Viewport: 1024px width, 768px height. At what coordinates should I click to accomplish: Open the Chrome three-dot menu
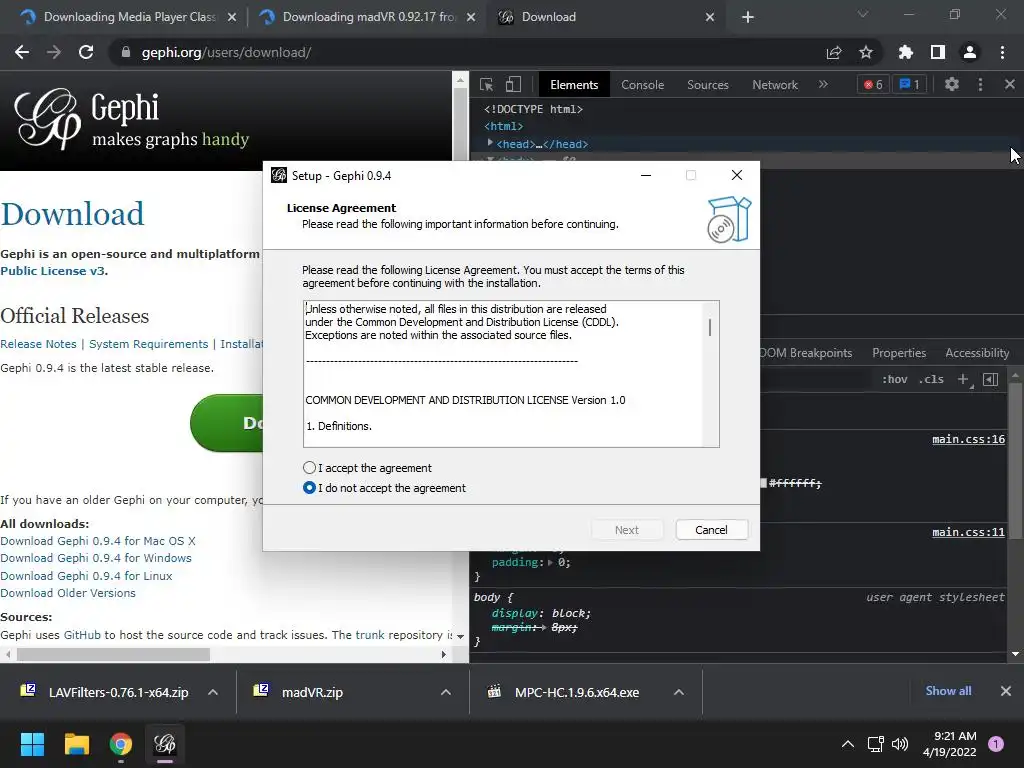(x=1002, y=52)
